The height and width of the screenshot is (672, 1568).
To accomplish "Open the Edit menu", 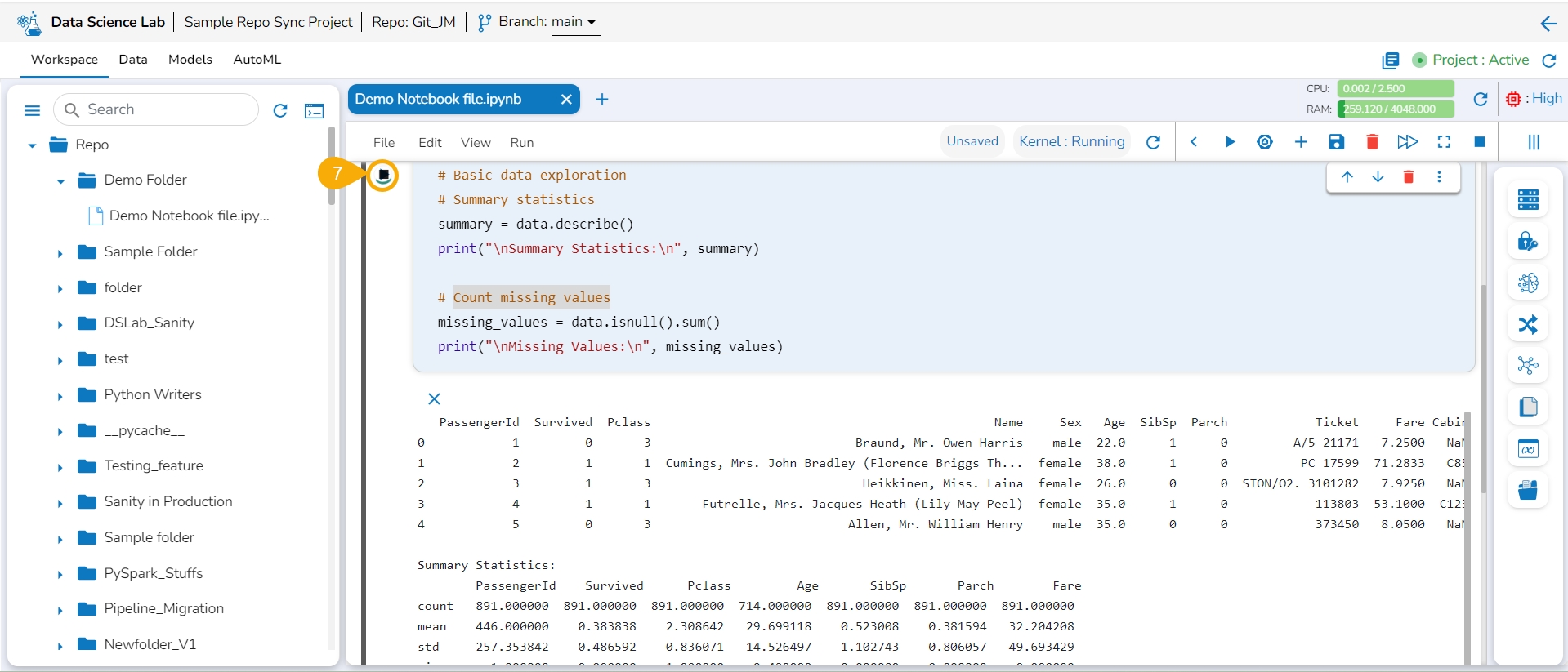I will (x=430, y=142).
